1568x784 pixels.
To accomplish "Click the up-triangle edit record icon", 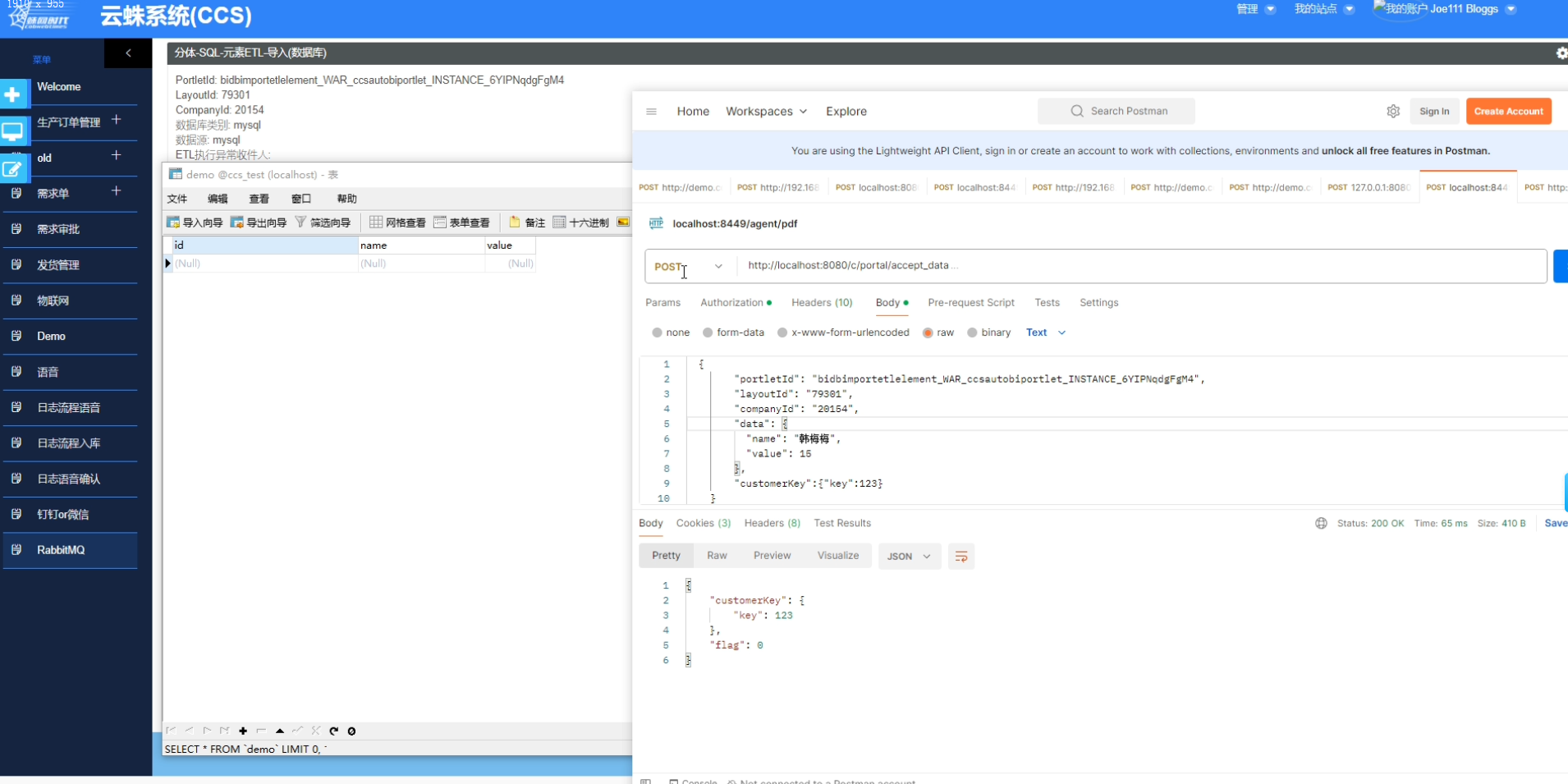I will pos(280,731).
